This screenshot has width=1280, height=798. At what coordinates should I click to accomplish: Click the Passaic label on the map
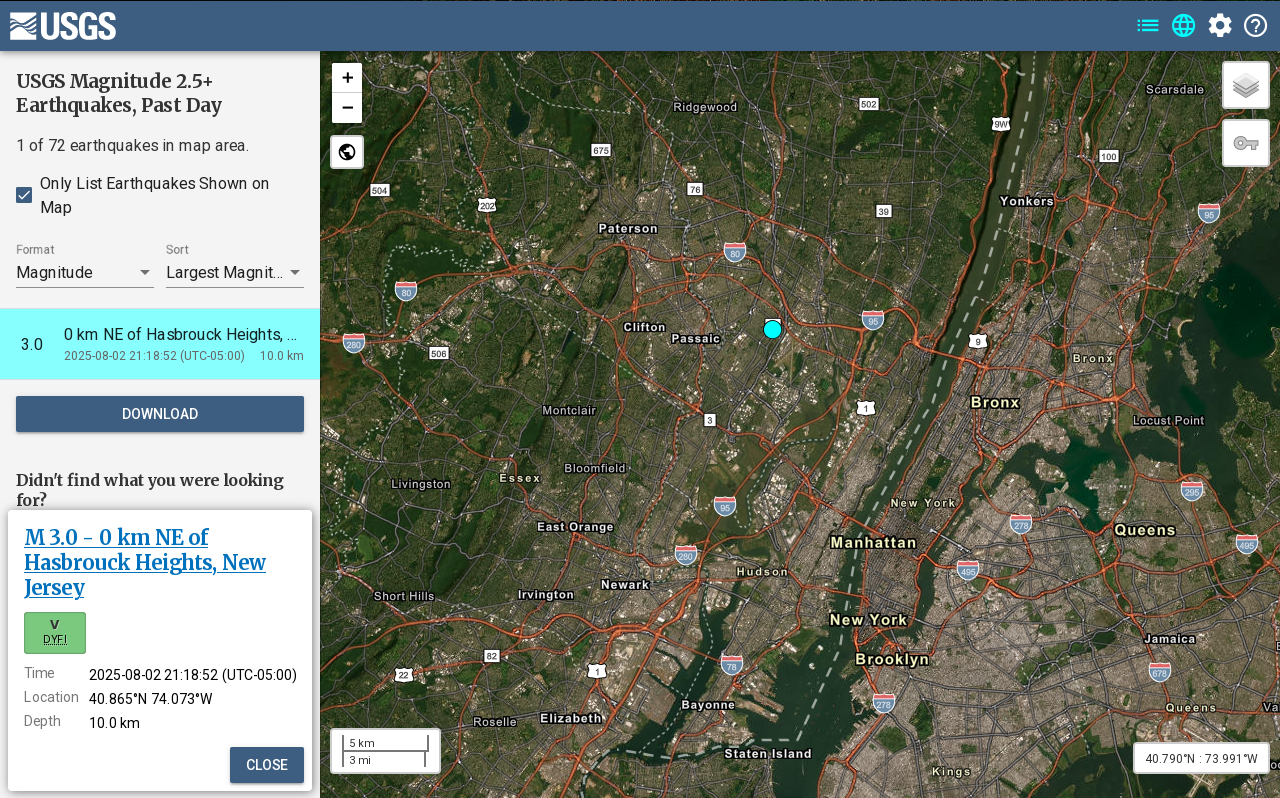click(x=696, y=338)
